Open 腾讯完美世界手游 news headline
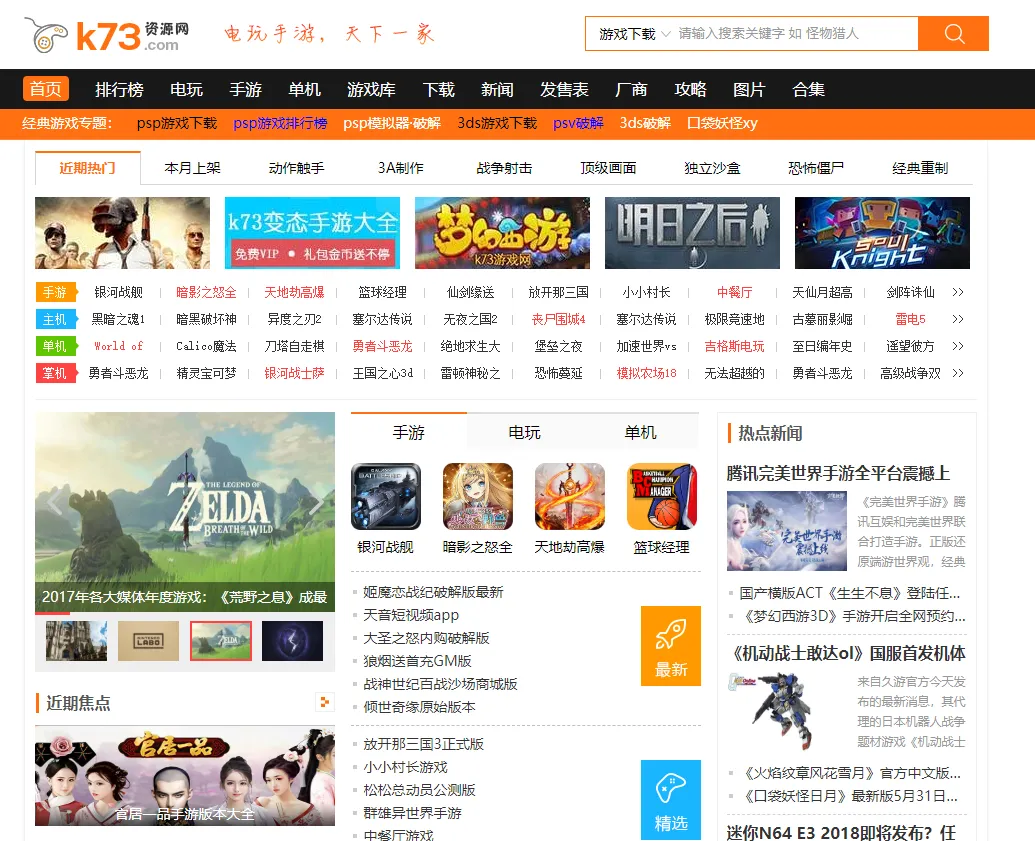The height and width of the screenshot is (841, 1035). (838, 473)
